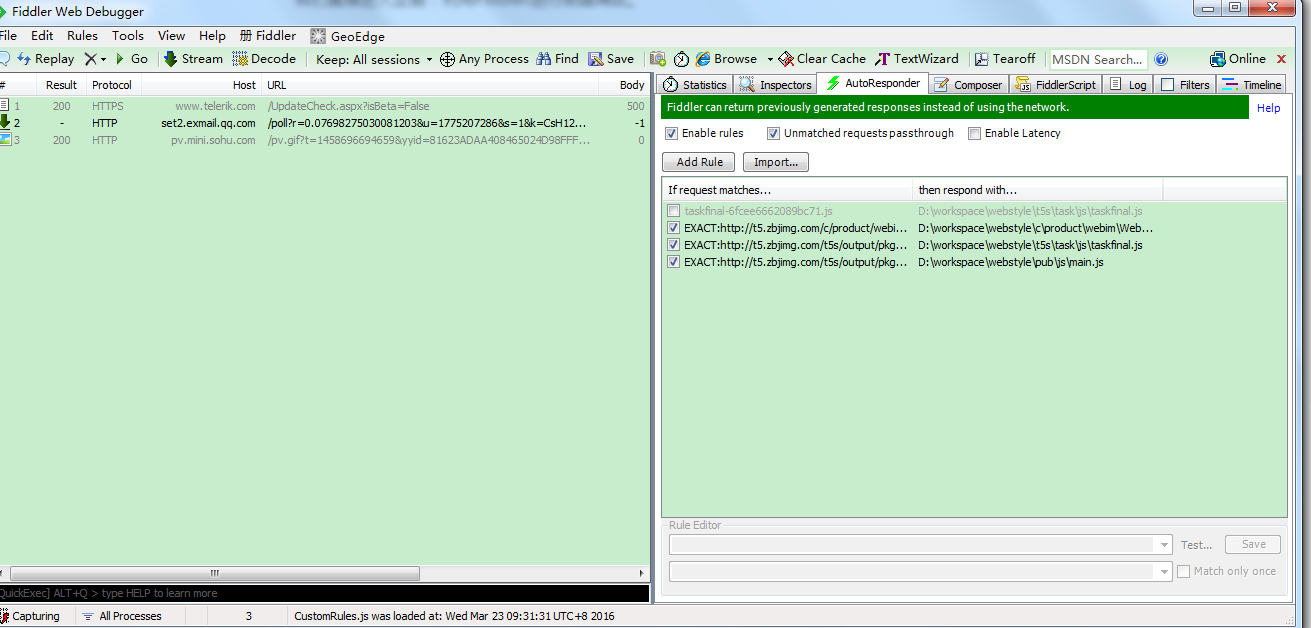The height and width of the screenshot is (628, 1311).
Task: Click the camera screenshot icon
Action: point(658,59)
